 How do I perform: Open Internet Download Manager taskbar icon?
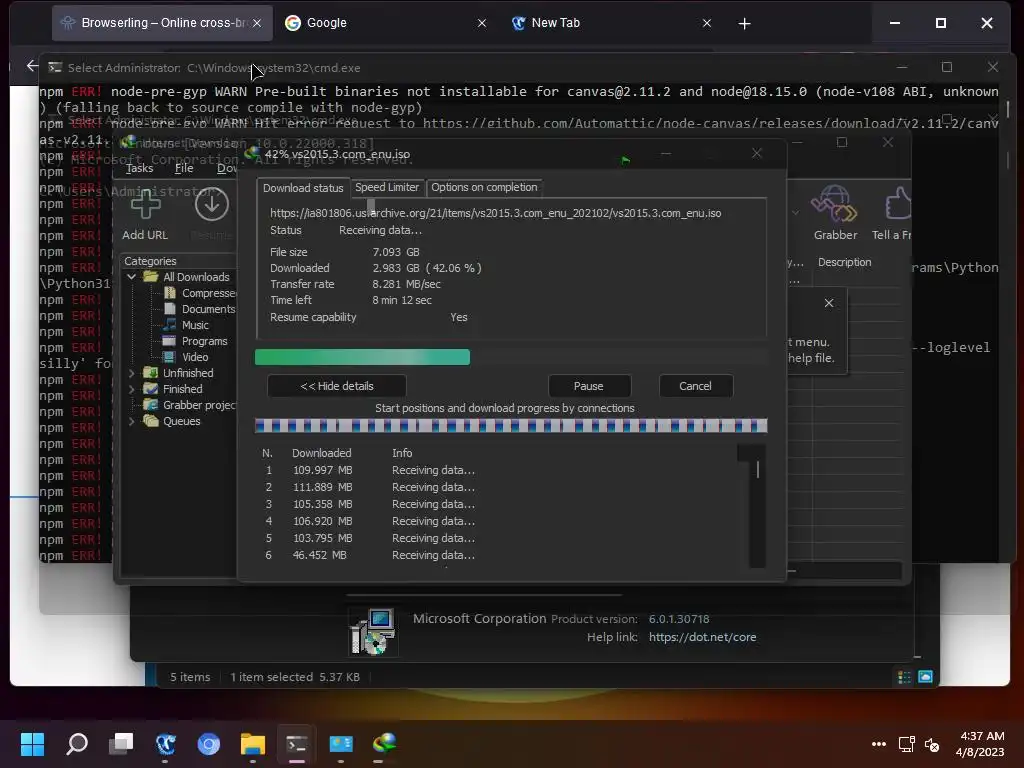385,744
